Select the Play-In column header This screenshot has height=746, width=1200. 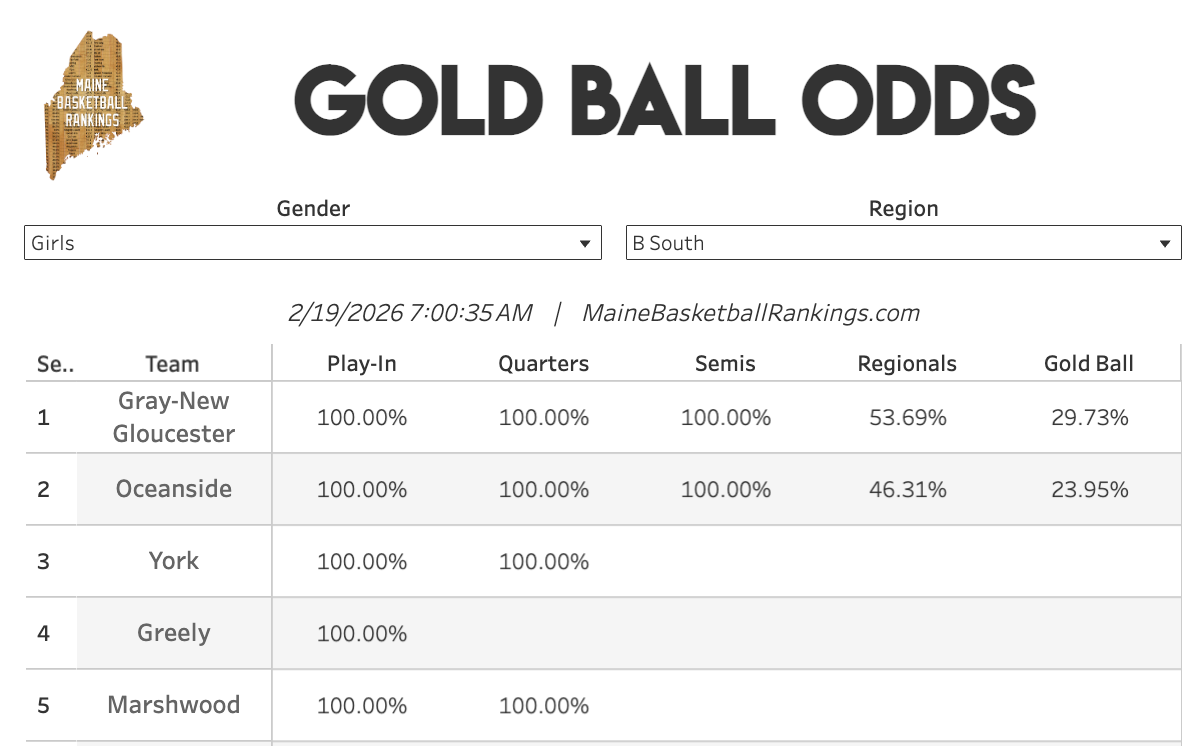362,364
